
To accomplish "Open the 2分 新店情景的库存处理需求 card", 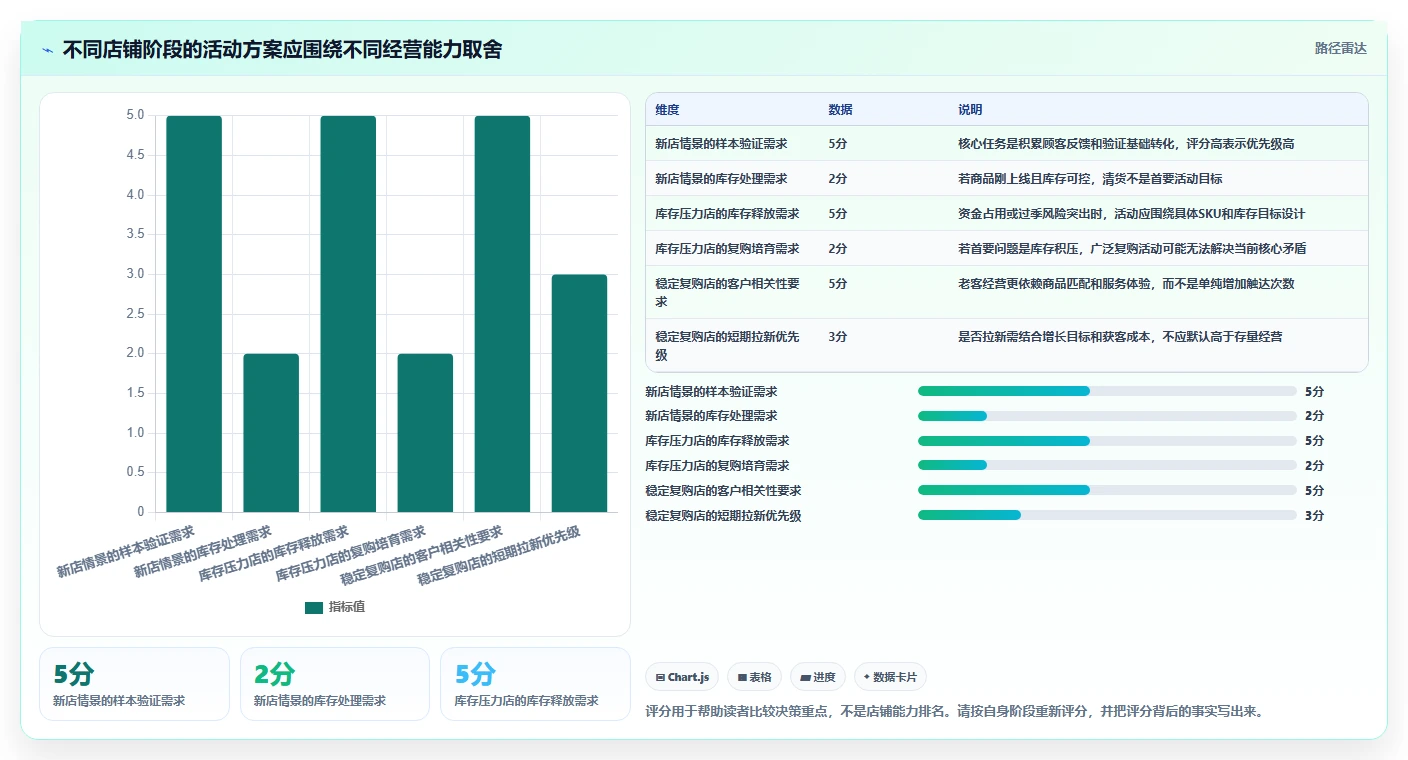I will coord(335,684).
